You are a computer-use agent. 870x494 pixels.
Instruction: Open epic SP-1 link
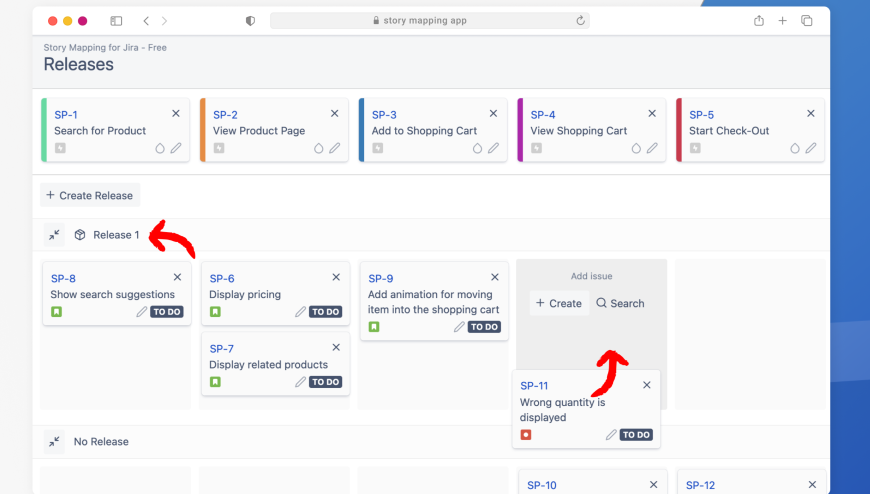[x=65, y=115]
